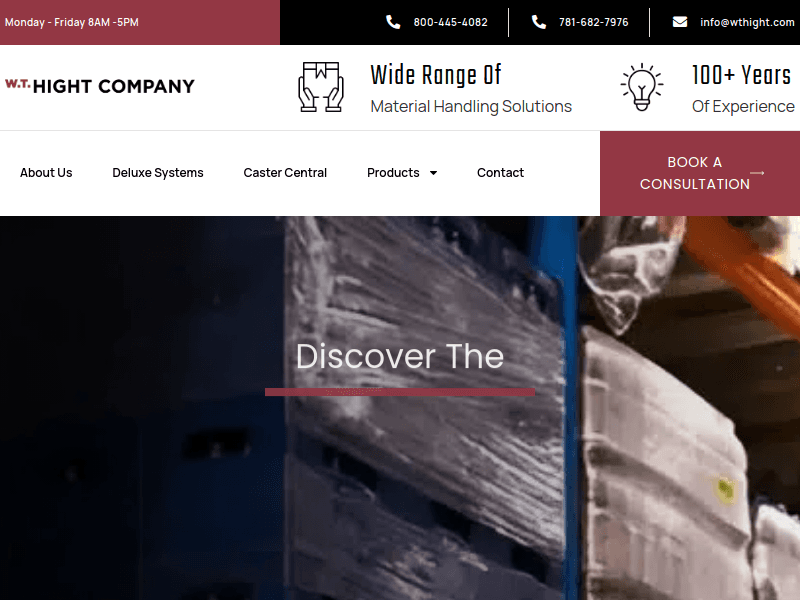Email info@wthight.com
The image size is (800, 600).
pyautogui.click(x=747, y=22)
